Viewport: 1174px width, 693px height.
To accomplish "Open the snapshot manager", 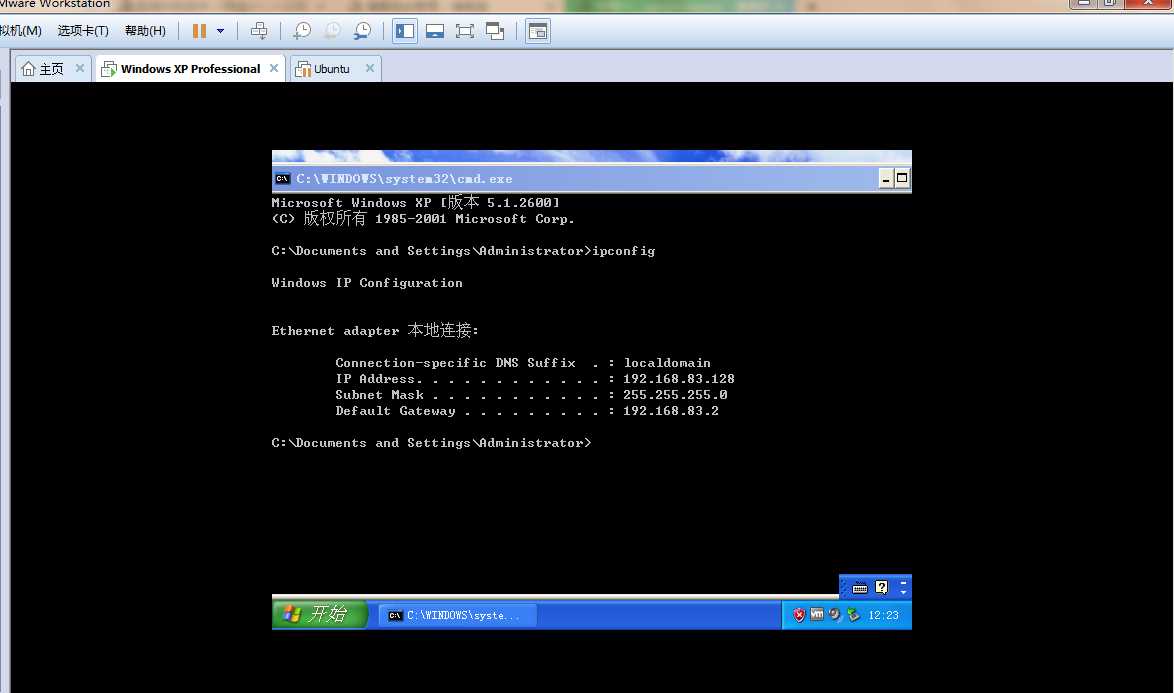I will [362, 31].
